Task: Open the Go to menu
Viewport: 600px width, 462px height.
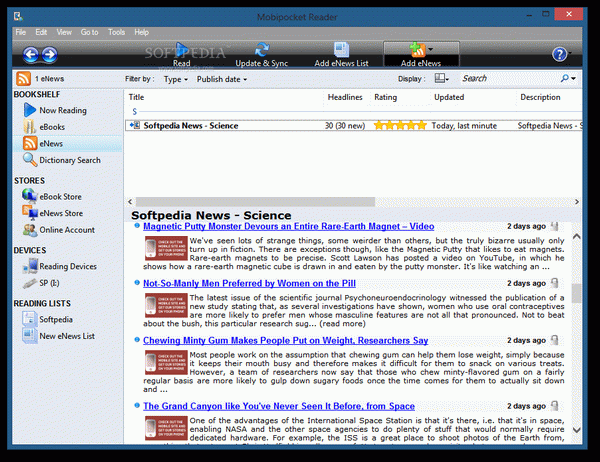Action: (89, 32)
